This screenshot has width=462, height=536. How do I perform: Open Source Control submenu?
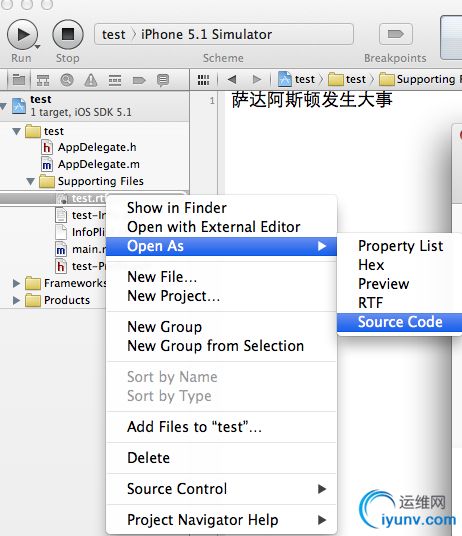point(221,489)
